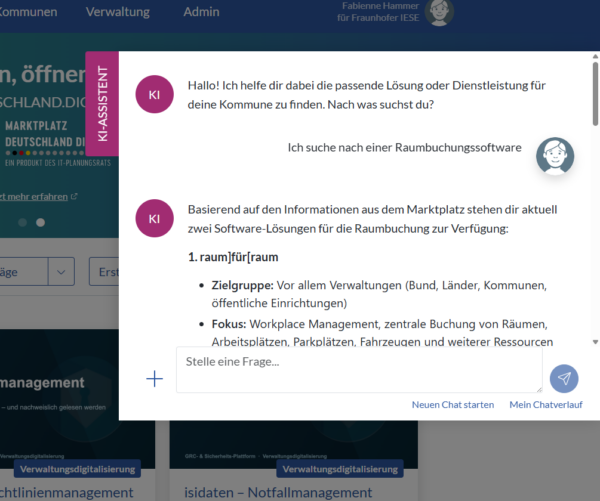Viewport: 600px width, 501px height.
Task: Expand the dropdown arrow of the sort combo box
Action: 61,272
